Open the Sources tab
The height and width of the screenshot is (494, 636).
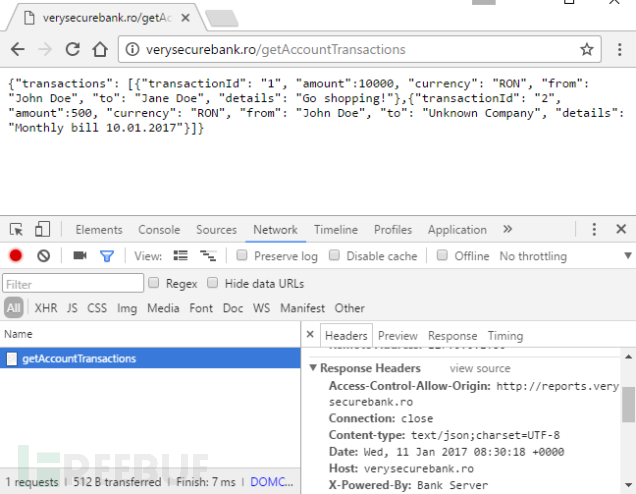[216, 230]
